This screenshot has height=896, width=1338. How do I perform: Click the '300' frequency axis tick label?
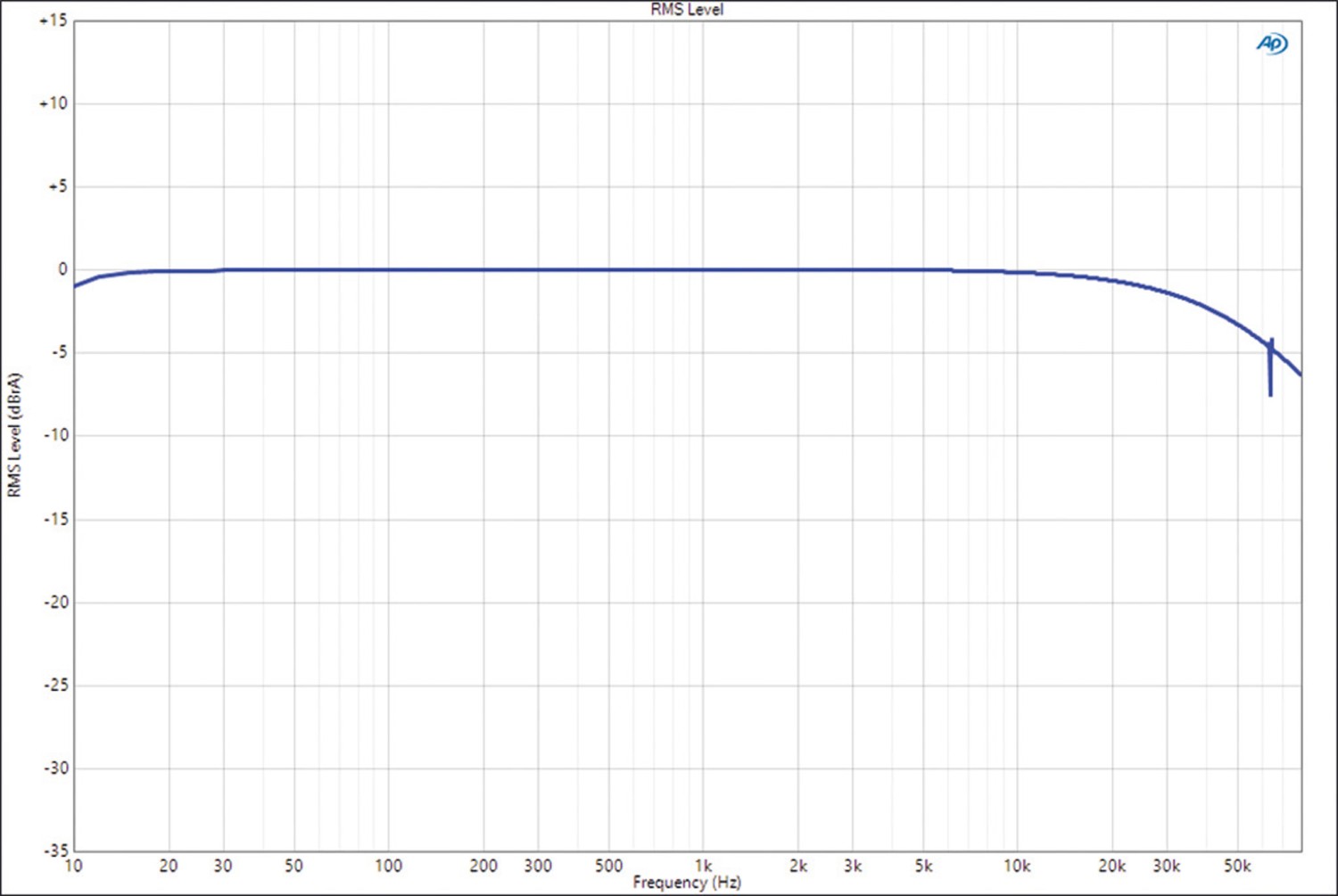pyautogui.click(x=538, y=865)
